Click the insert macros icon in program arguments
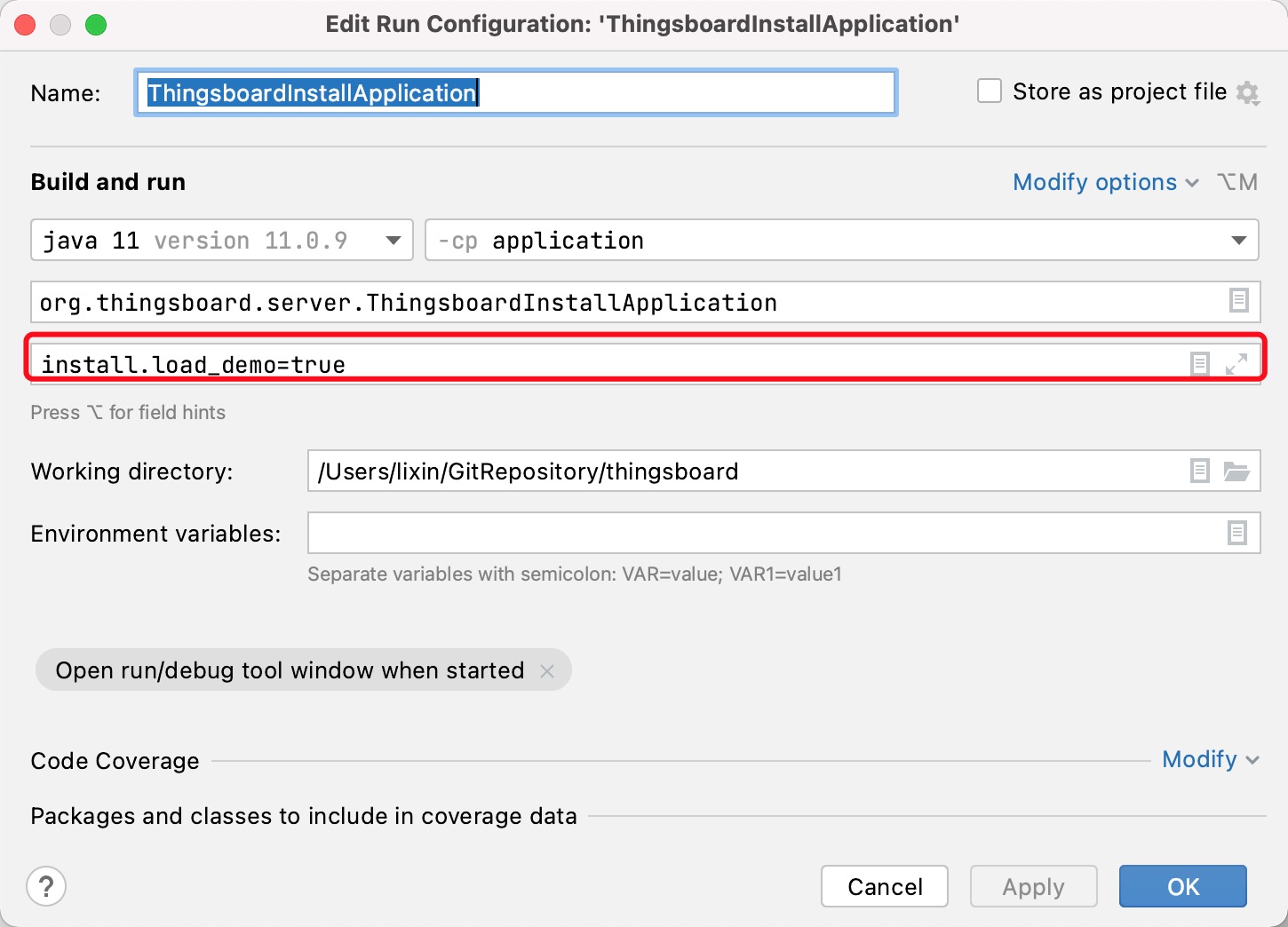The width and height of the screenshot is (1288, 927). tap(1199, 363)
